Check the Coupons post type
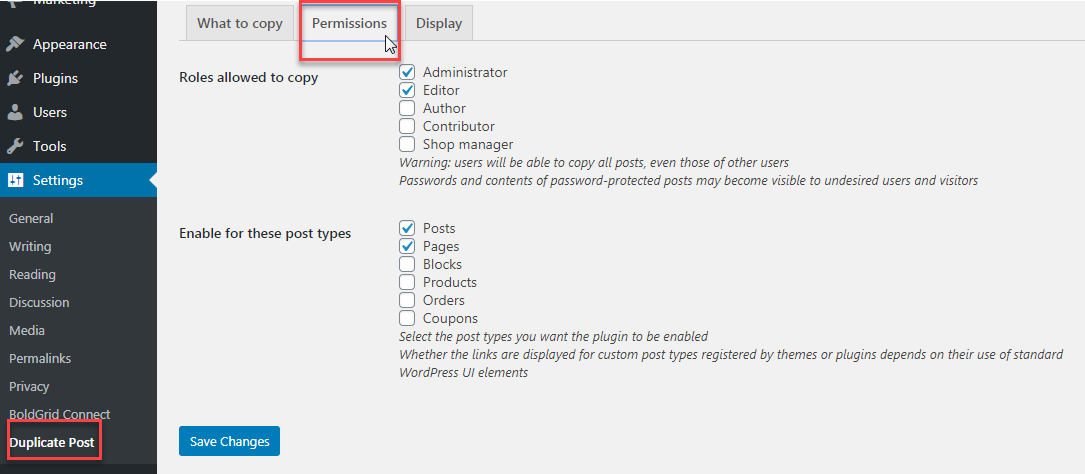1085x474 pixels. coord(407,318)
